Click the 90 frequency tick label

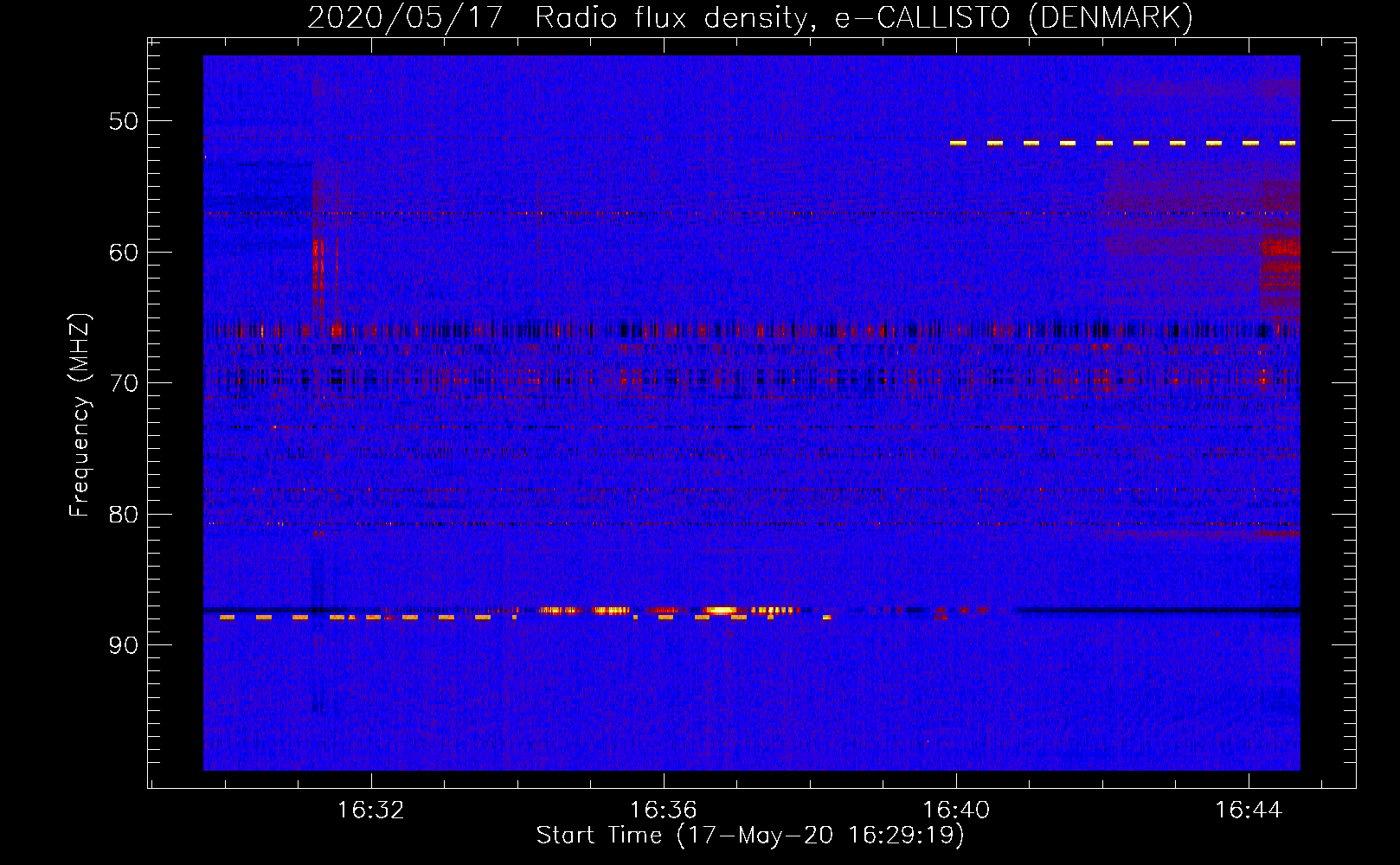pos(124,645)
